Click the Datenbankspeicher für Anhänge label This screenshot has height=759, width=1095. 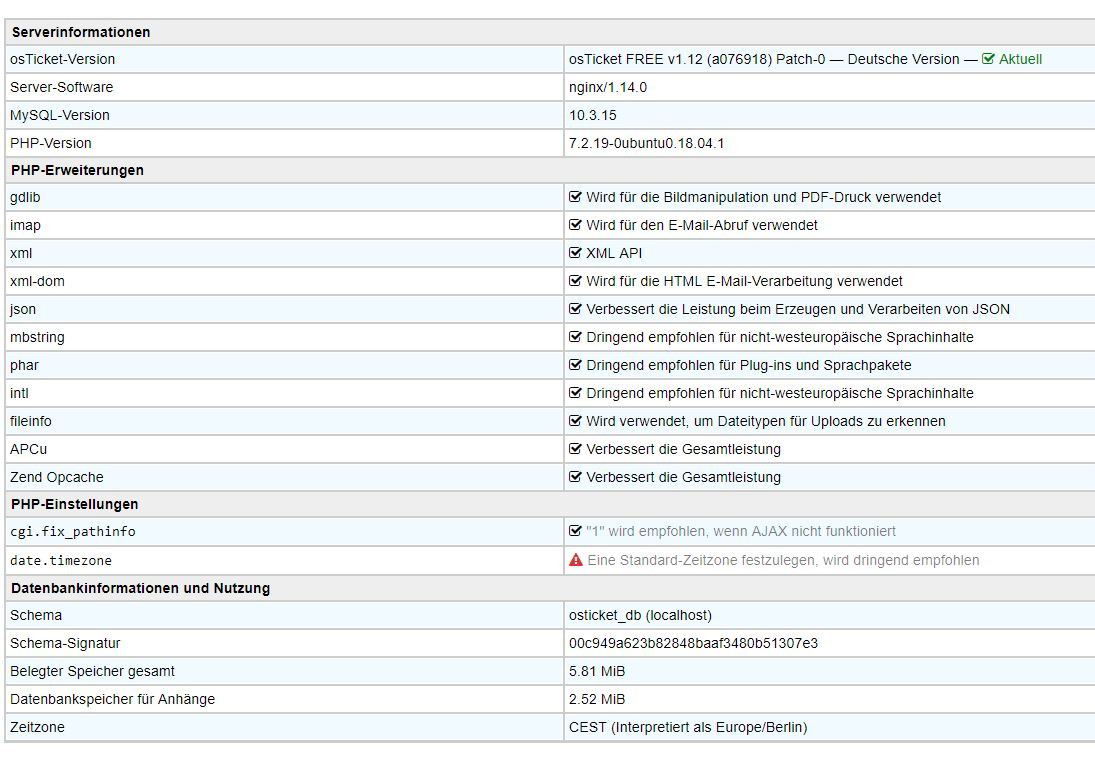(112, 699)
